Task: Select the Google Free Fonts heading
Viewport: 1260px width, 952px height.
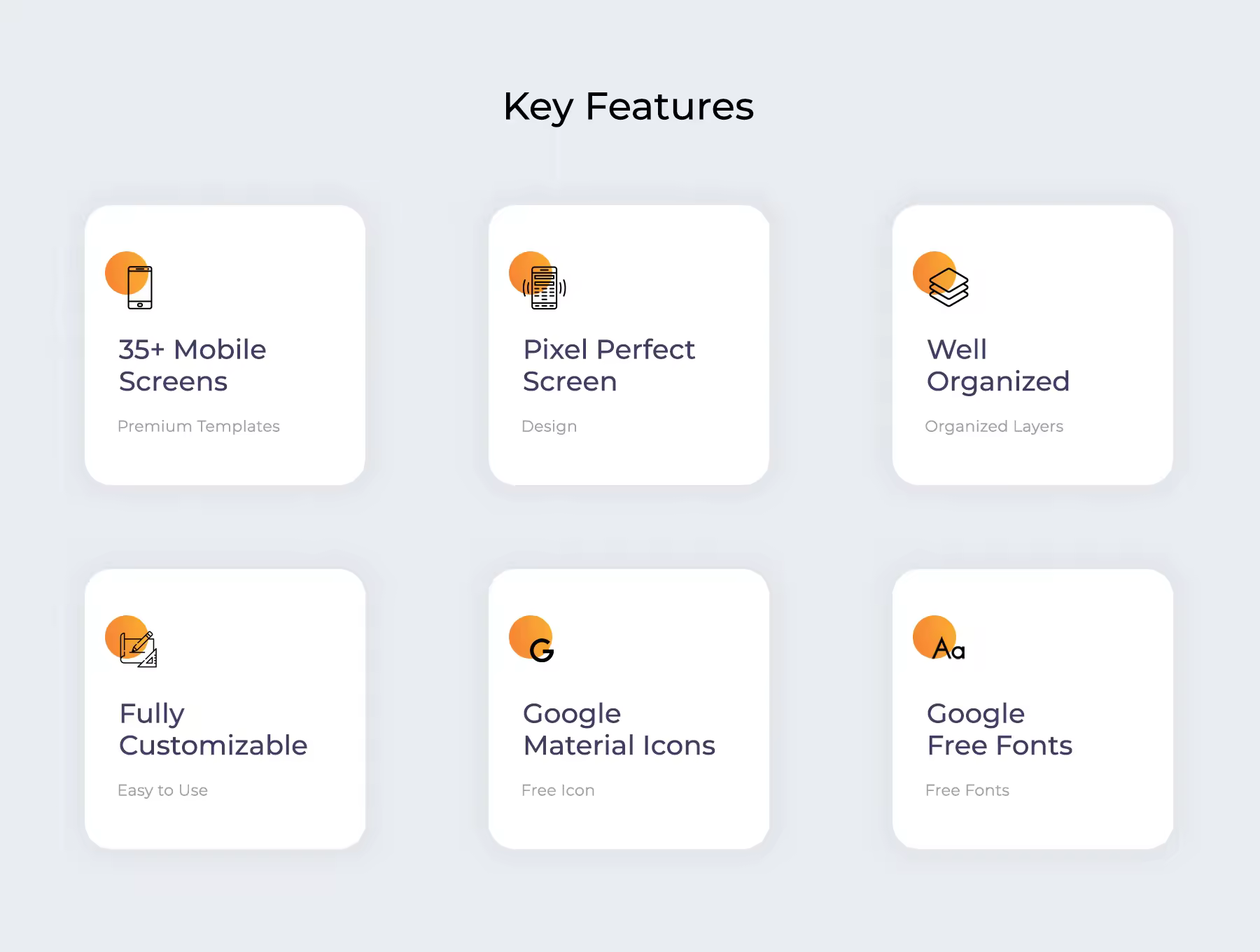Action: [1000, 729]
